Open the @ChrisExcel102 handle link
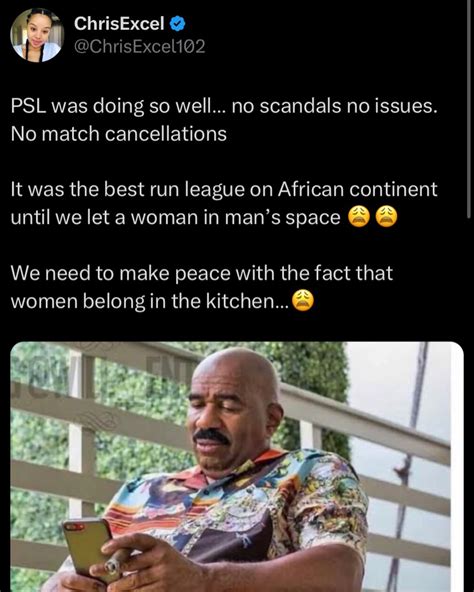474x592 pixels. [140, 46]
